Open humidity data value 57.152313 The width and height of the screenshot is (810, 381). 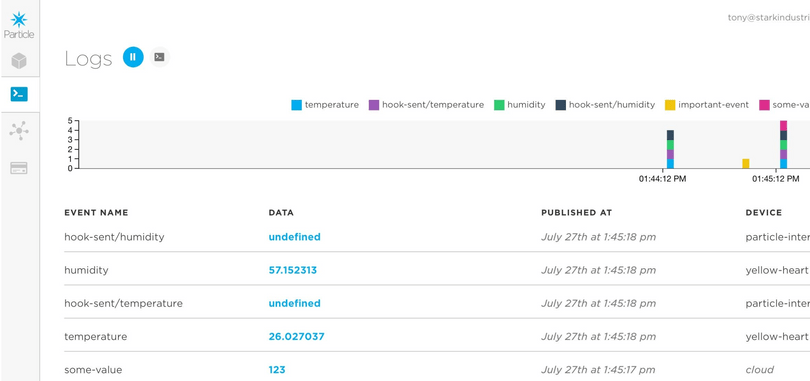pyautogui.click(x=292, y=270)
